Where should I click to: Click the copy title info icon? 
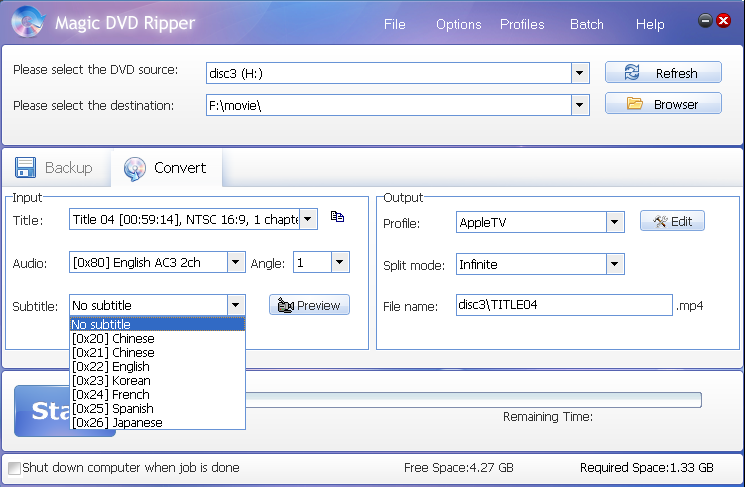[337, 217]
